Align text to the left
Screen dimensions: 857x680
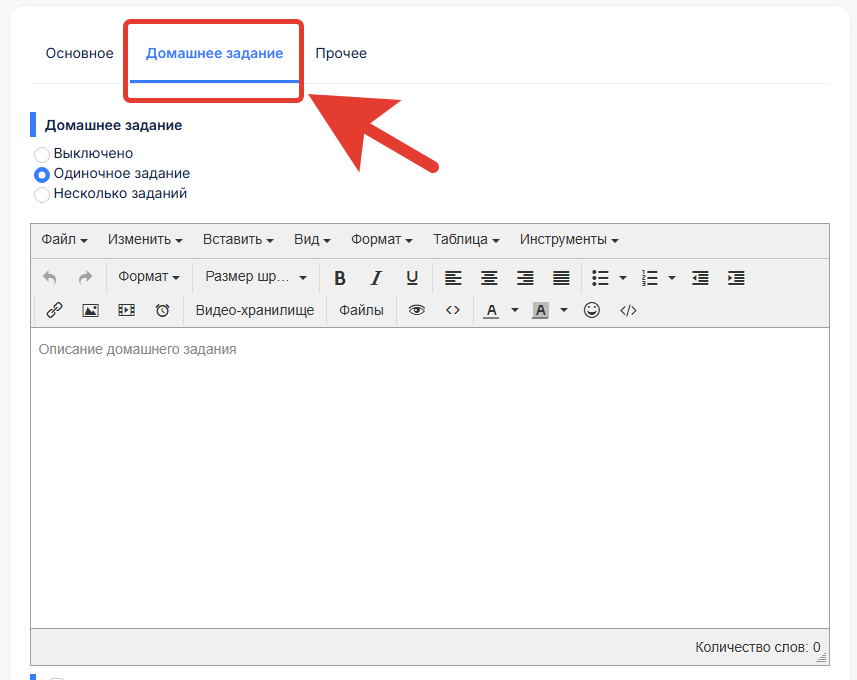coord(453,278)
